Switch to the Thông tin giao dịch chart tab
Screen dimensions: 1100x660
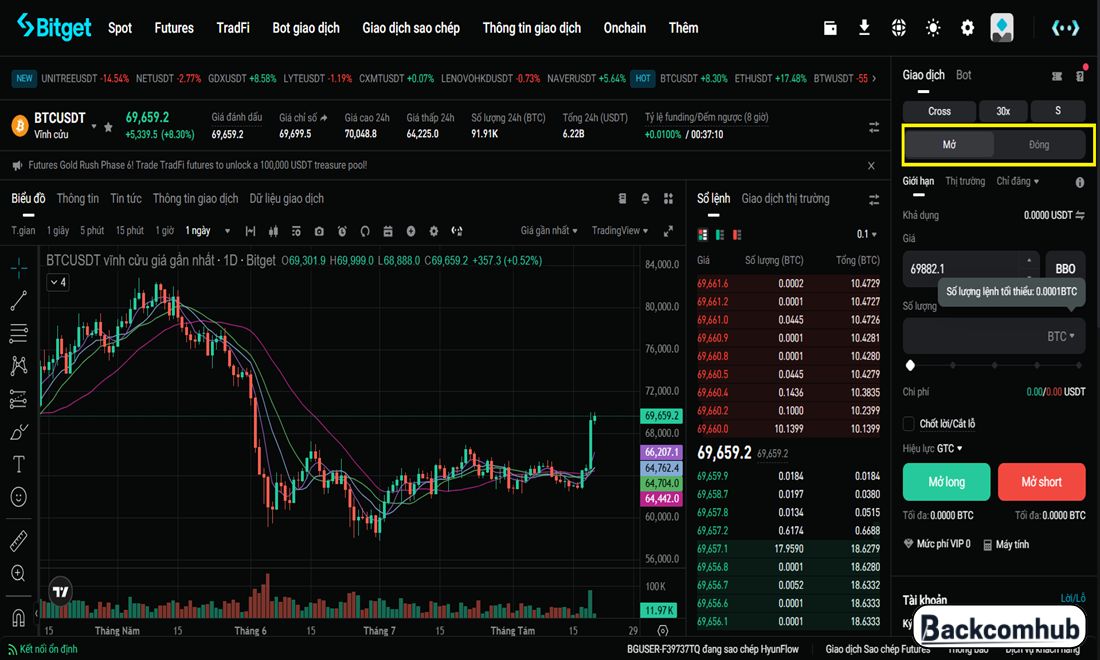click(196, 198)
